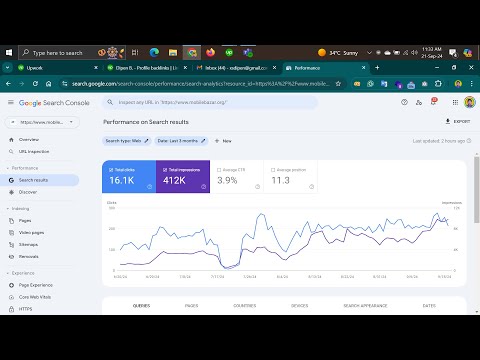This screenshot has width=480, height=360.
Task: Click the help icon on Total clicks card
Action: 150,187
